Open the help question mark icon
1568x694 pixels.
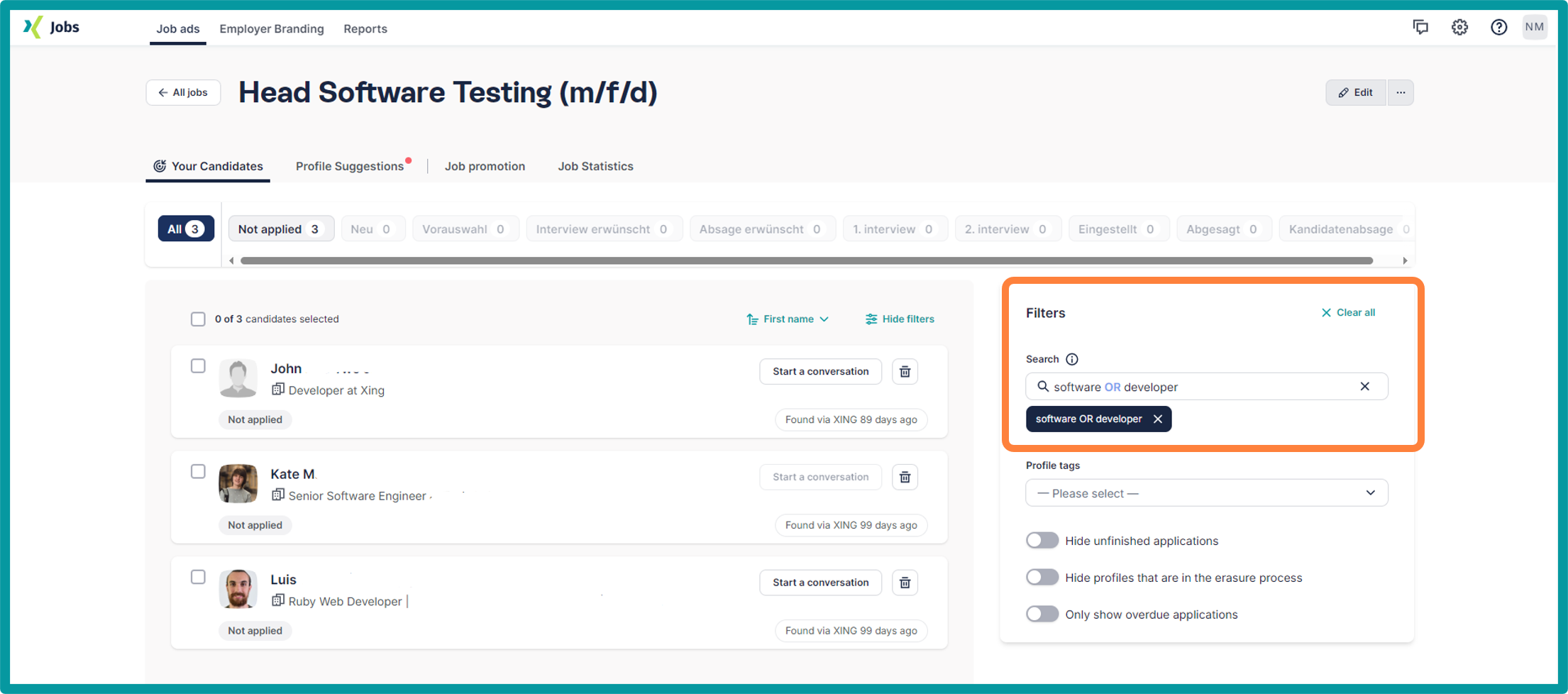pyautogui.click(x=1498, y=27)
